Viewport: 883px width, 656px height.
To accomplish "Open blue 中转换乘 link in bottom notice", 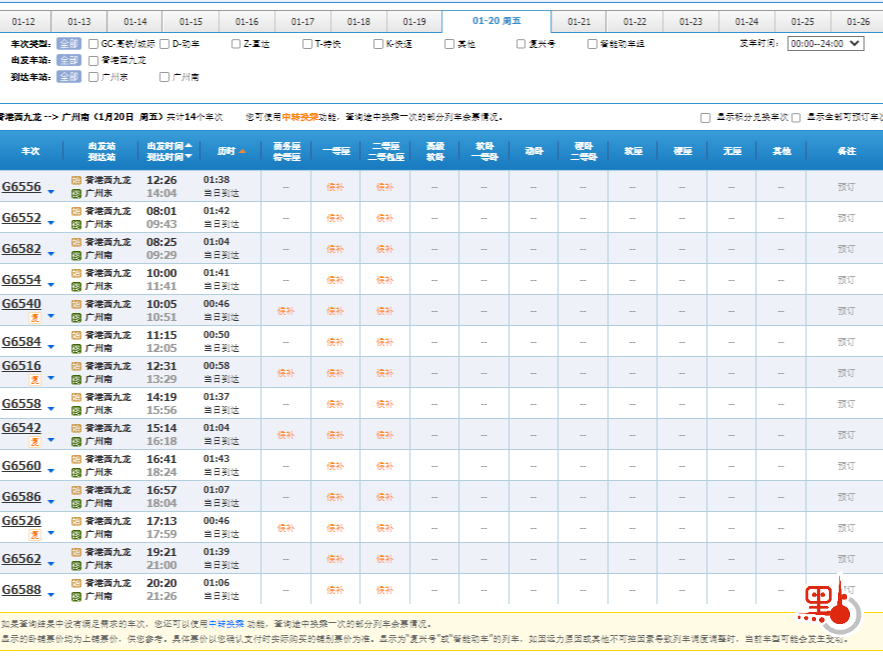I will tap(226, 624).
